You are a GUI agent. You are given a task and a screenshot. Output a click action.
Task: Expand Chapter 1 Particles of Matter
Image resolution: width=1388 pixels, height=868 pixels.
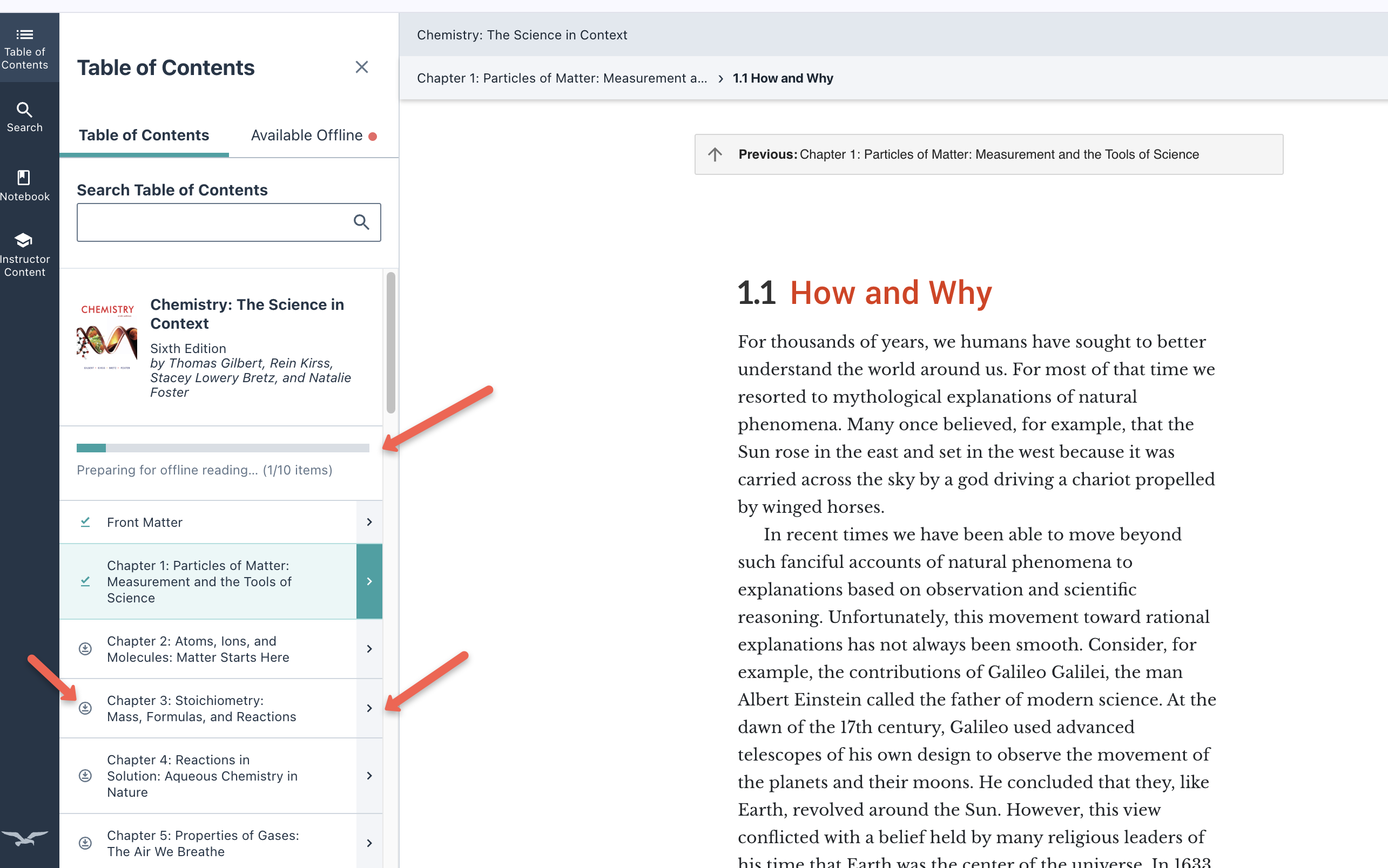pos(369,581)
